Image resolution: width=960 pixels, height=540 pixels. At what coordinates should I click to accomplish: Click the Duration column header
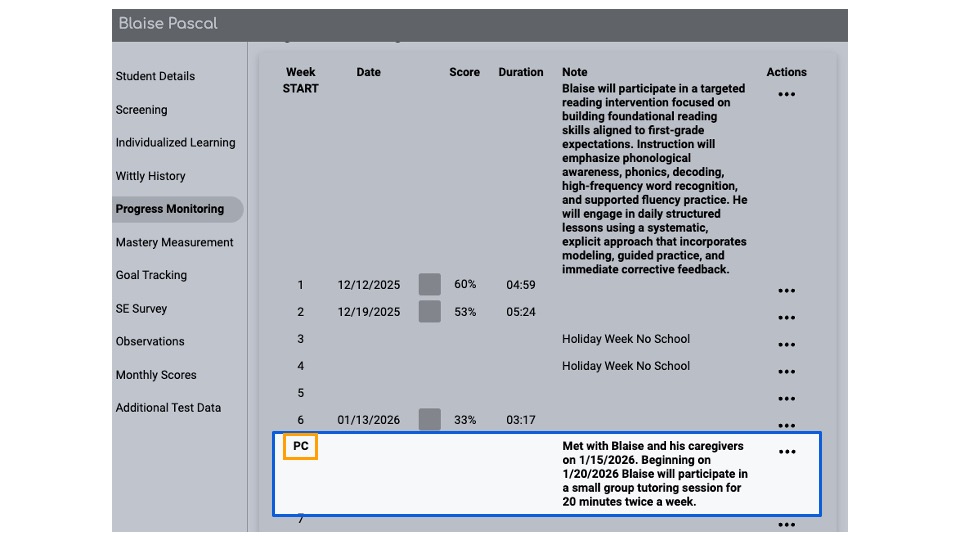pyautogui.click(x=520, y=72)
